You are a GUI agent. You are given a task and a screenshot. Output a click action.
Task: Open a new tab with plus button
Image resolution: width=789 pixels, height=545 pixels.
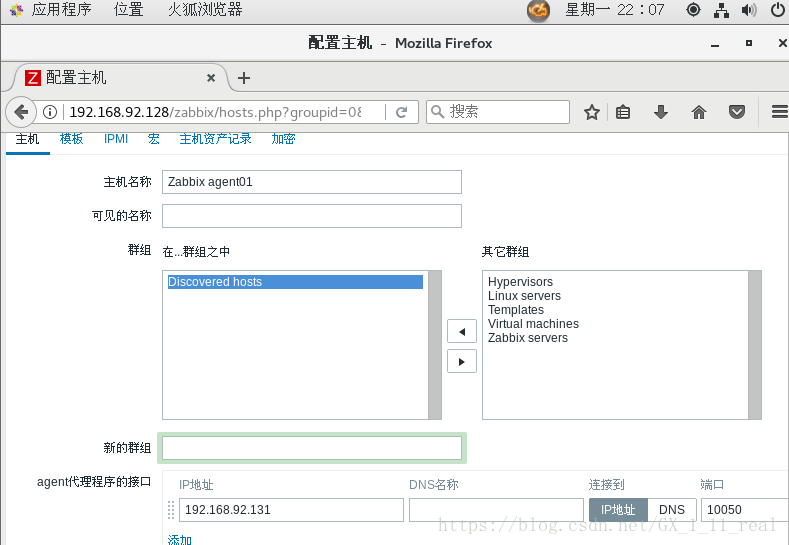(x=244, y=78)
